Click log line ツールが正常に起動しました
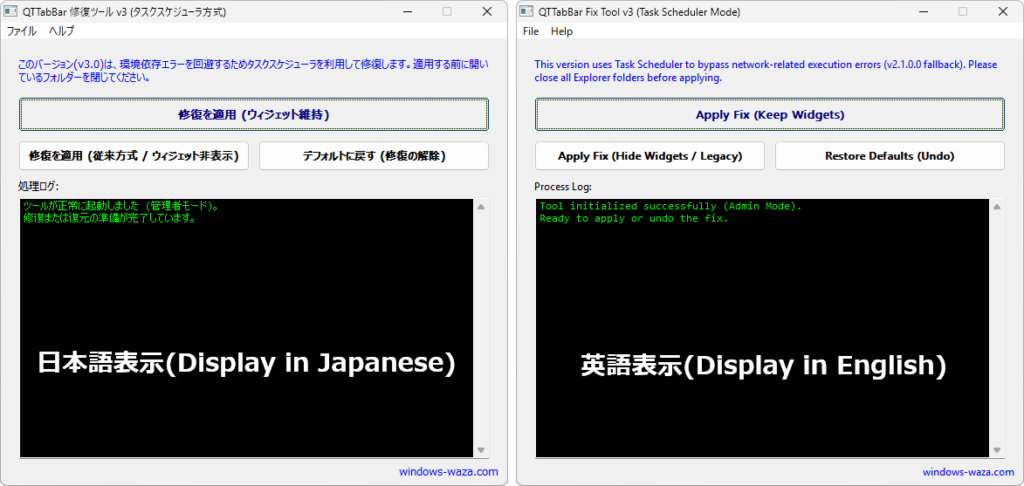 click(120, 206)
